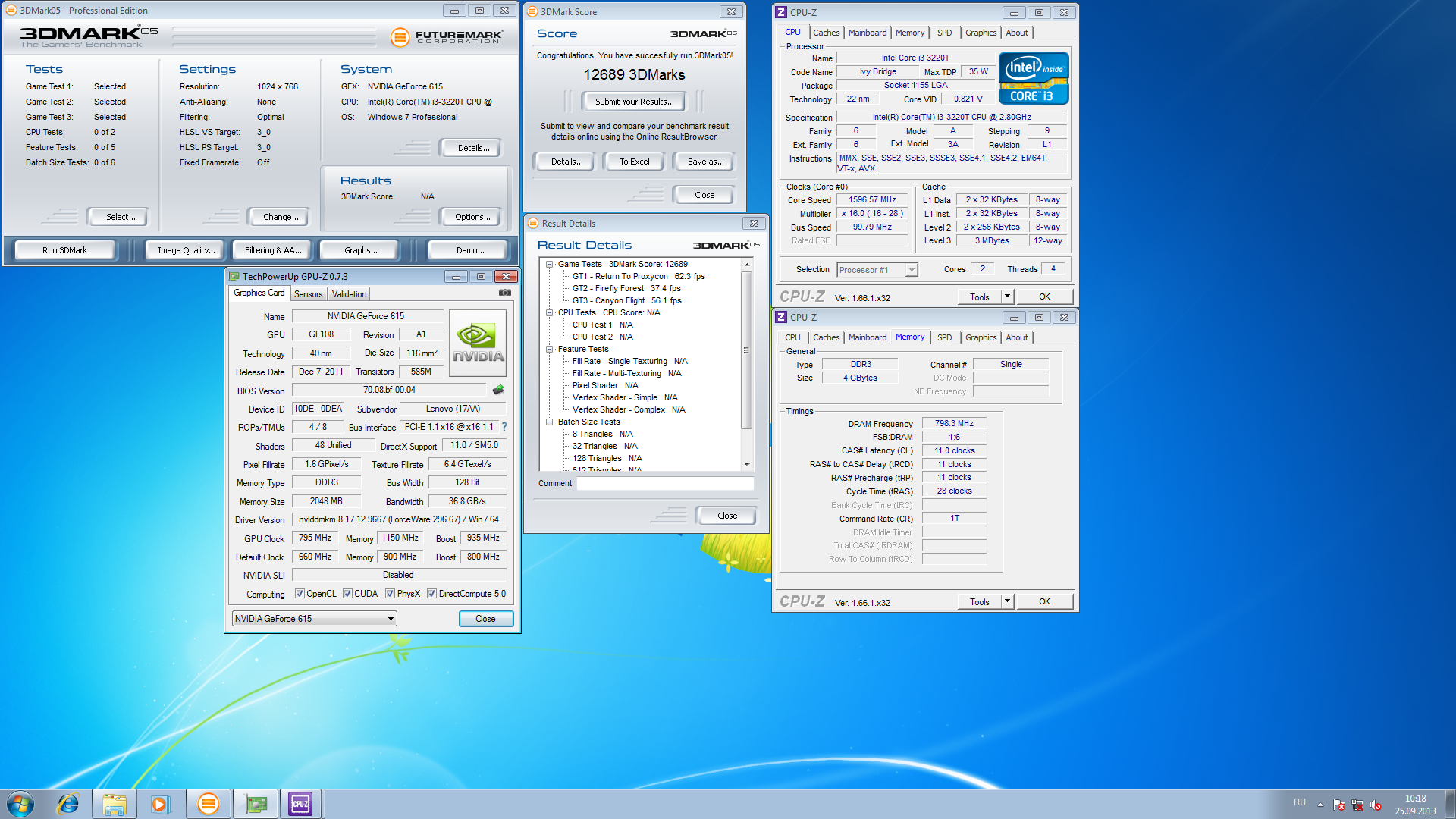Toggle the DirectCompute 5.0 checkbox
The image size is (1456, 819).
pos(431,594)
